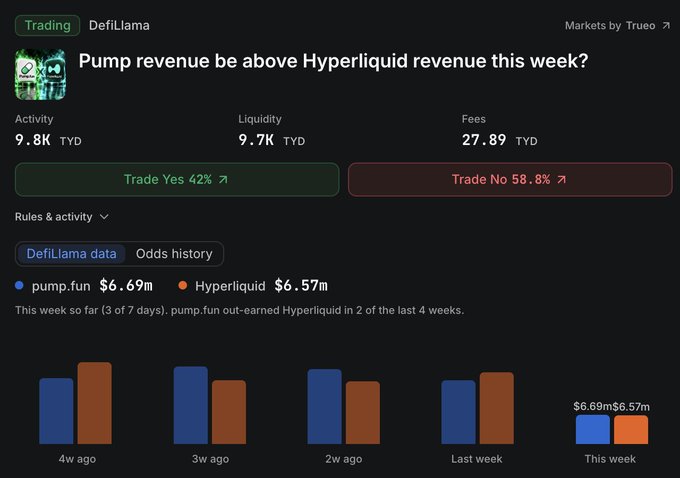Viewport: 680px width, 478px height.
Task: Click the 4w ago axis label
Action: coord(77,459)
